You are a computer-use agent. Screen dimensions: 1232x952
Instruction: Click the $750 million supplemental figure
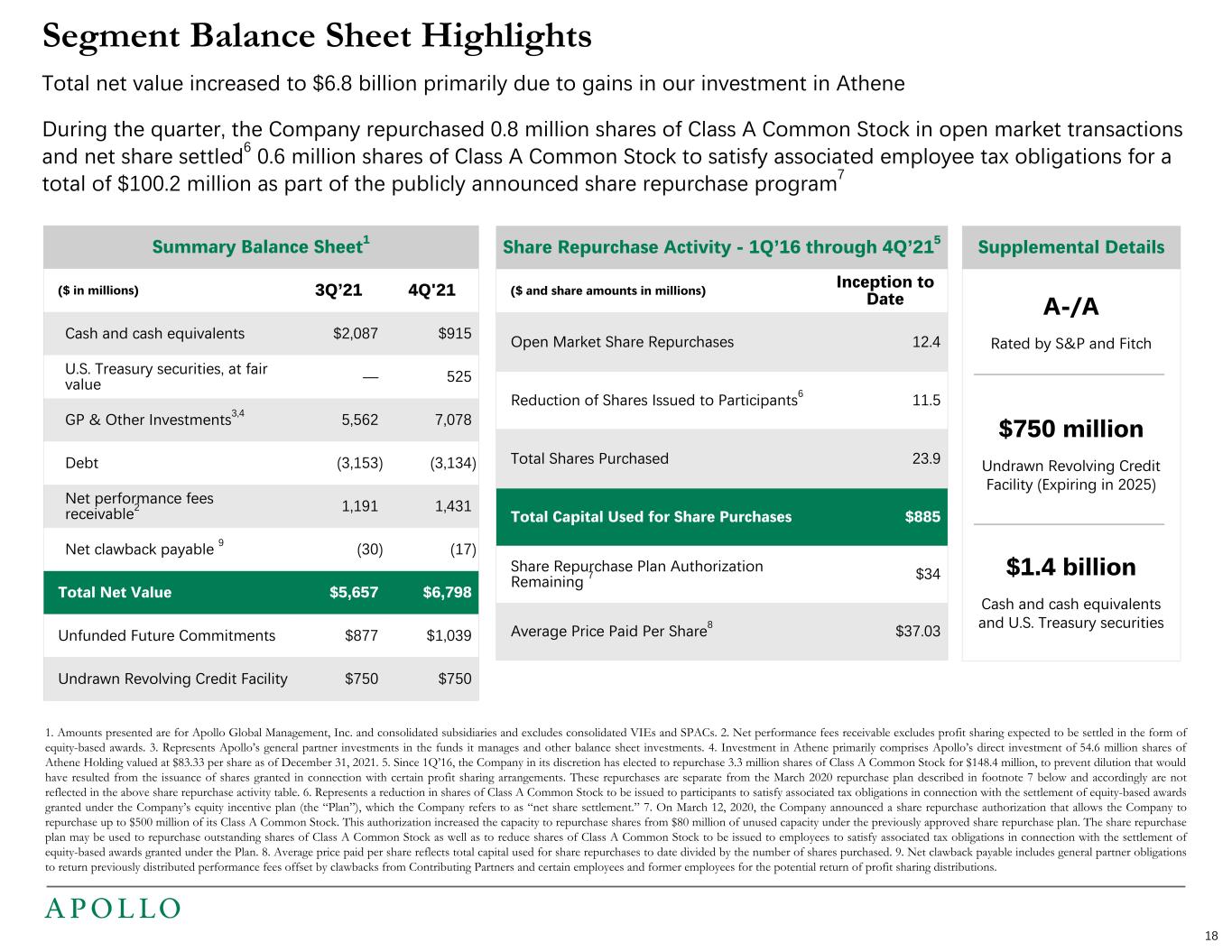pyautogui.click(x=1070, y=429)
